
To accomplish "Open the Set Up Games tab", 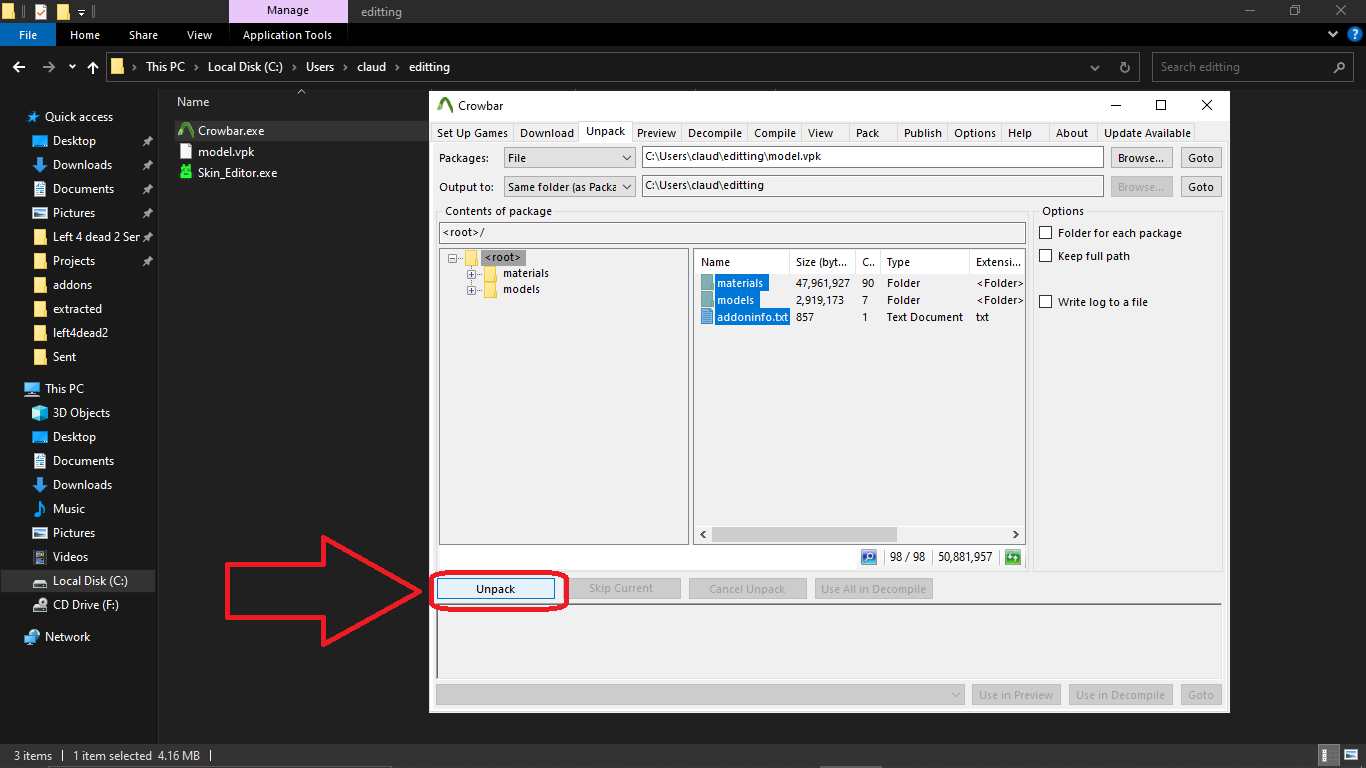I will click(473, 133).
